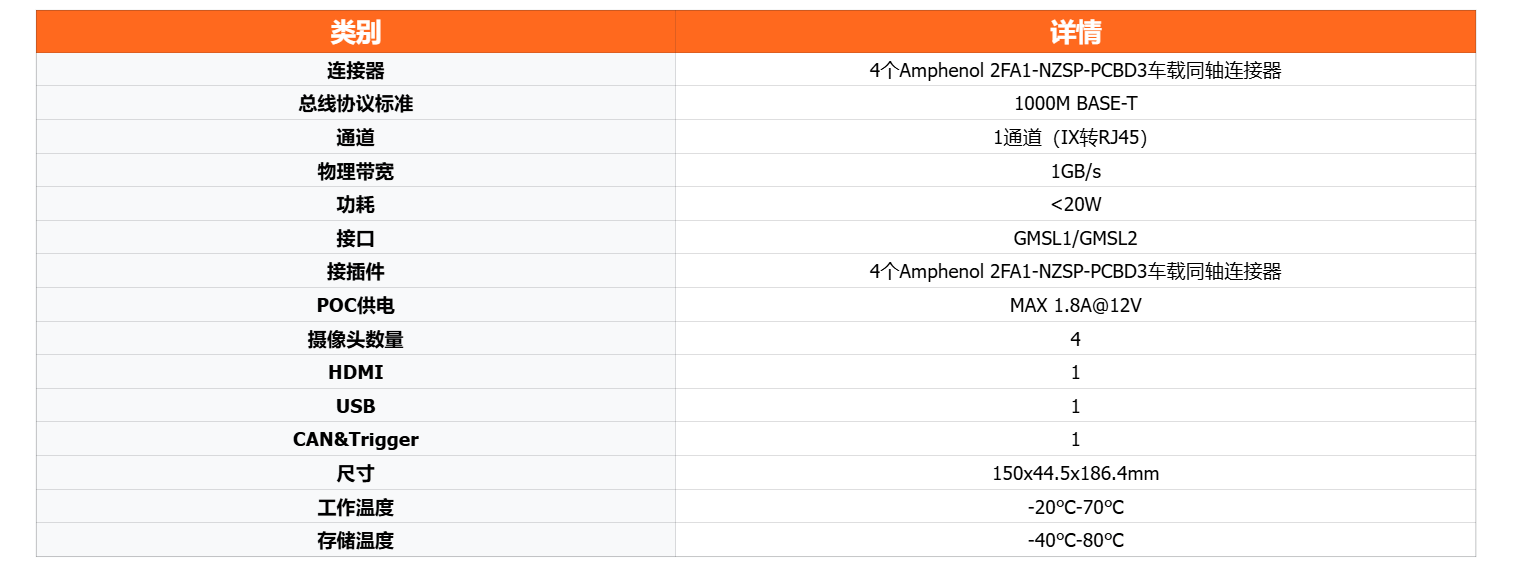Click the 150x44.5x186.4mm dimensions value
1520x568 pixels.
(x=1075, y=473)
